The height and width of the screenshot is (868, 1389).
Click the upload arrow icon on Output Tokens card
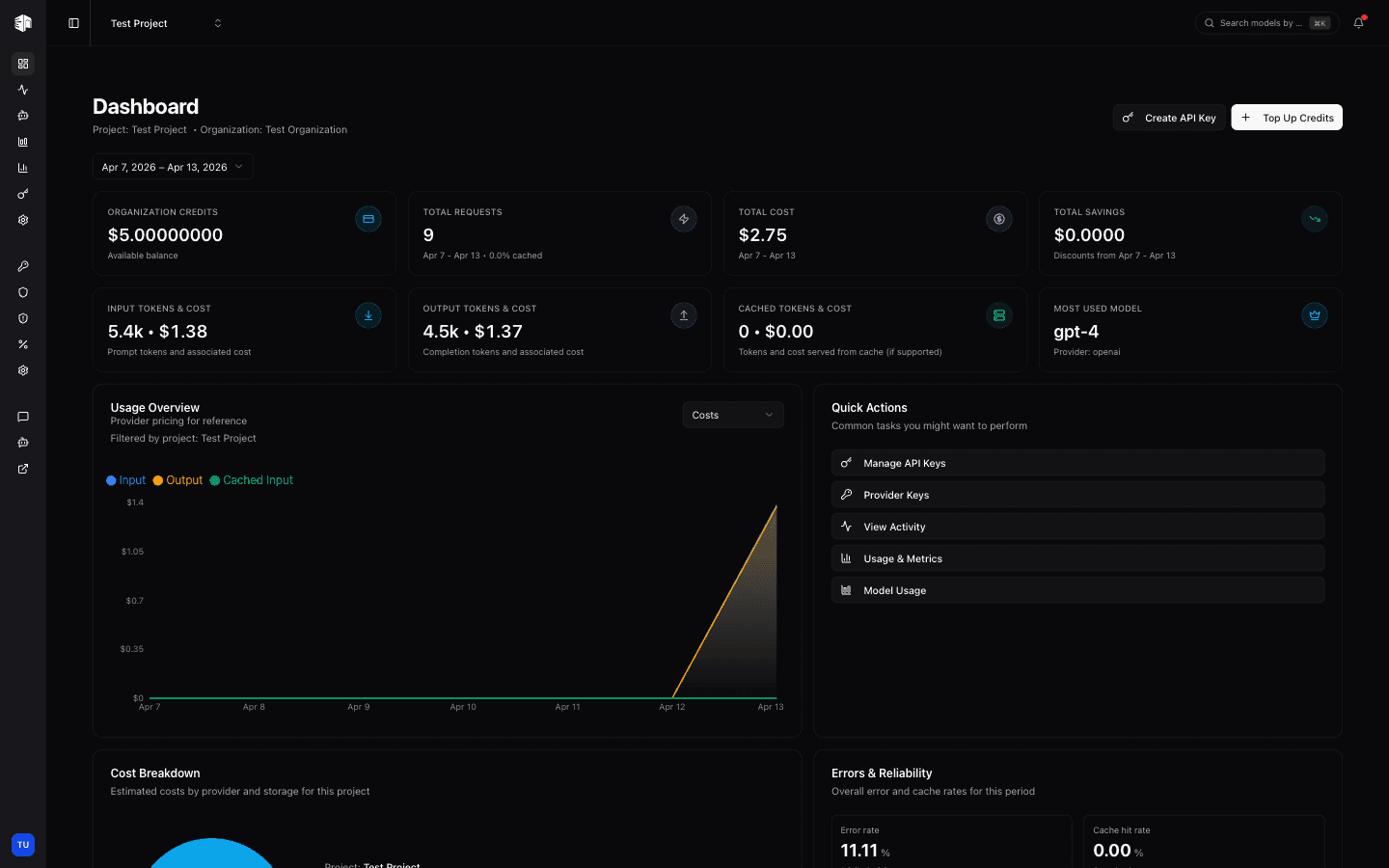[x=684, y=315]
